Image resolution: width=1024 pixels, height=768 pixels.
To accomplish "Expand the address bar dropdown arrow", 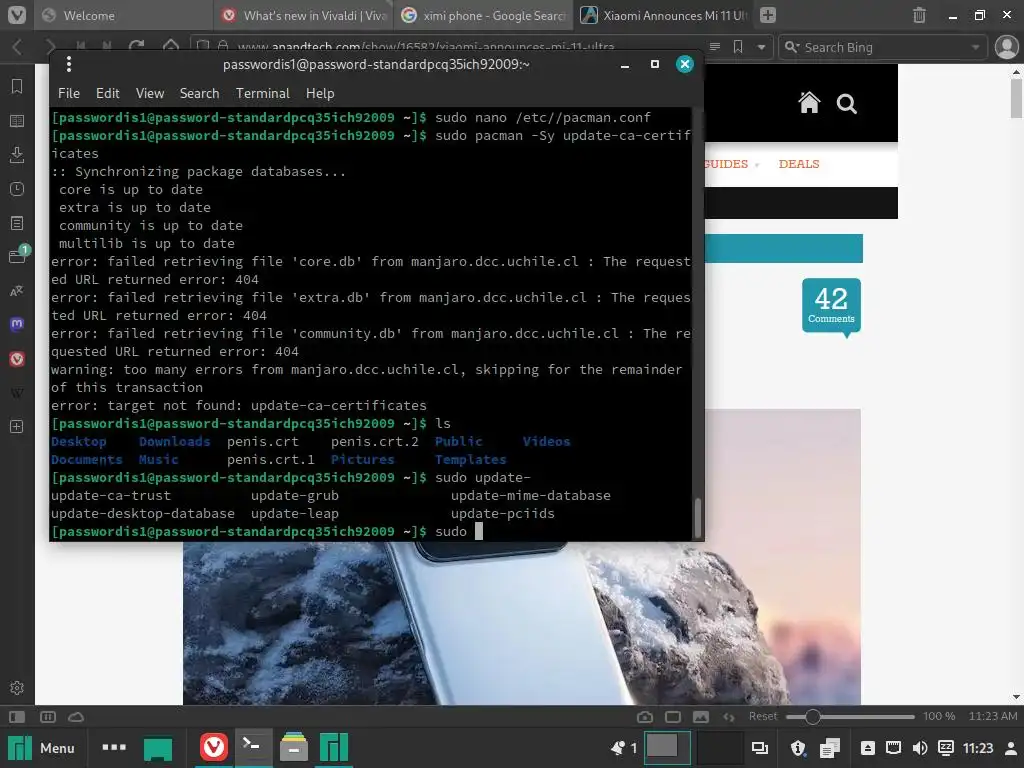I will tap(761, 47).
